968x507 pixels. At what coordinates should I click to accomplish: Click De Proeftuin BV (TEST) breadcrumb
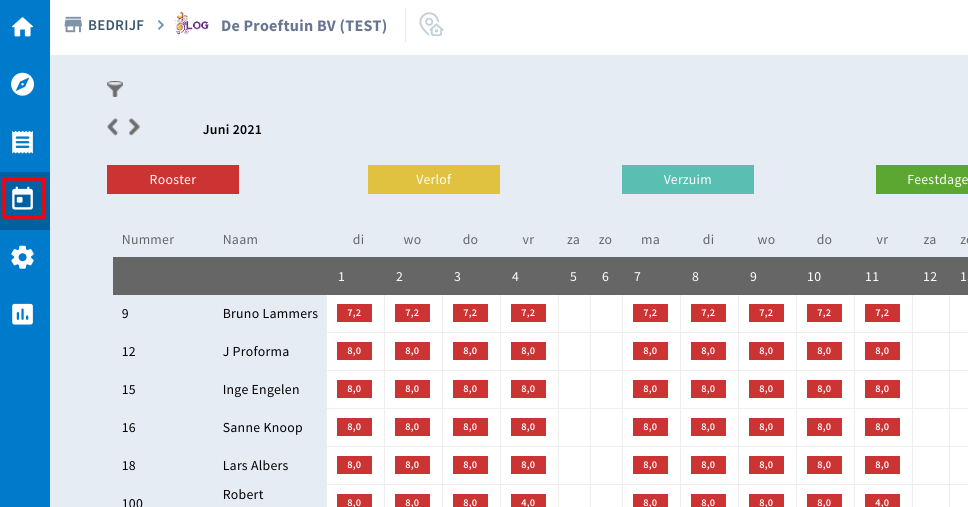[x=303, y=26]
